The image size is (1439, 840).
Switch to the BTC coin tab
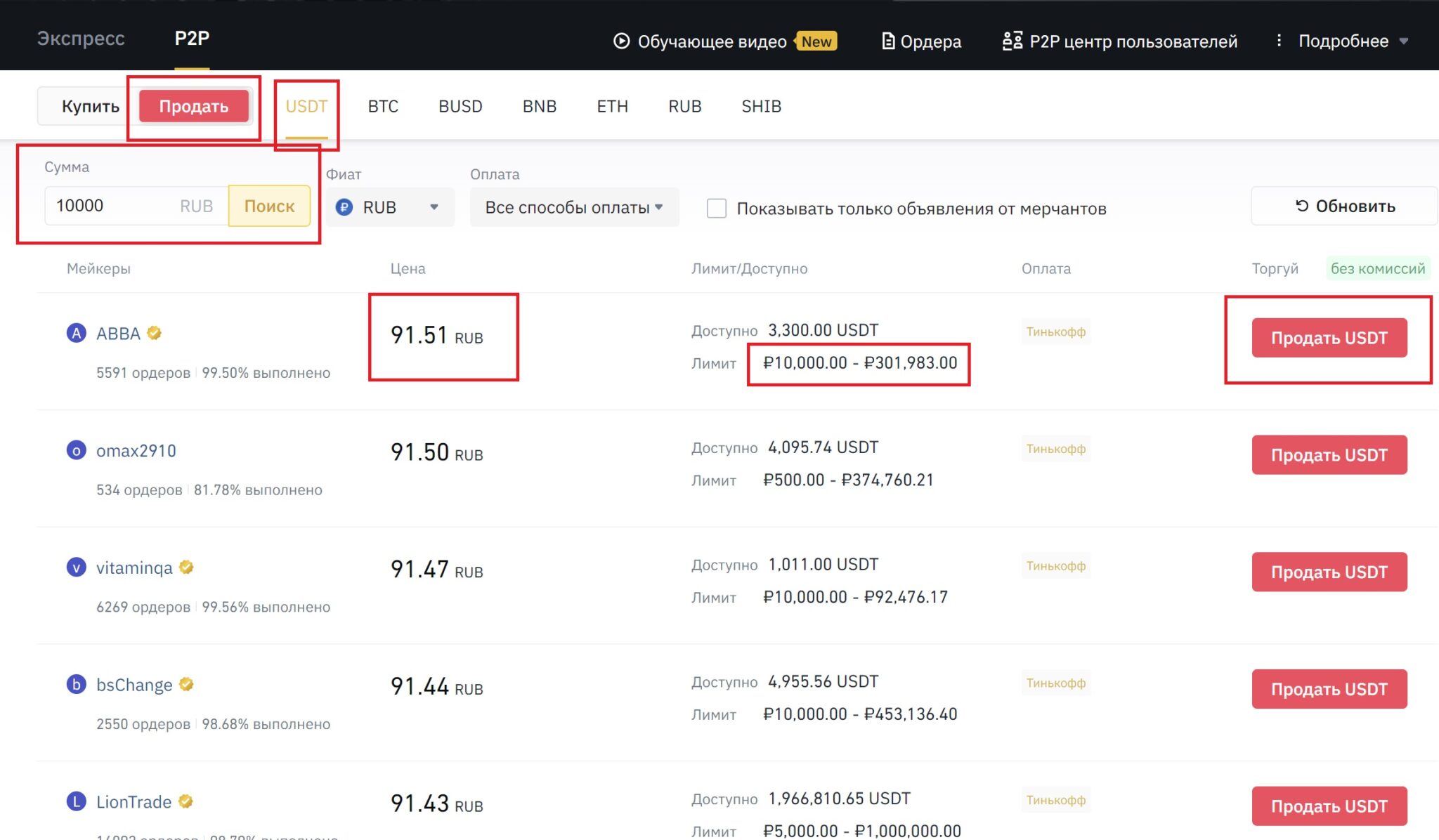point(383,106)
